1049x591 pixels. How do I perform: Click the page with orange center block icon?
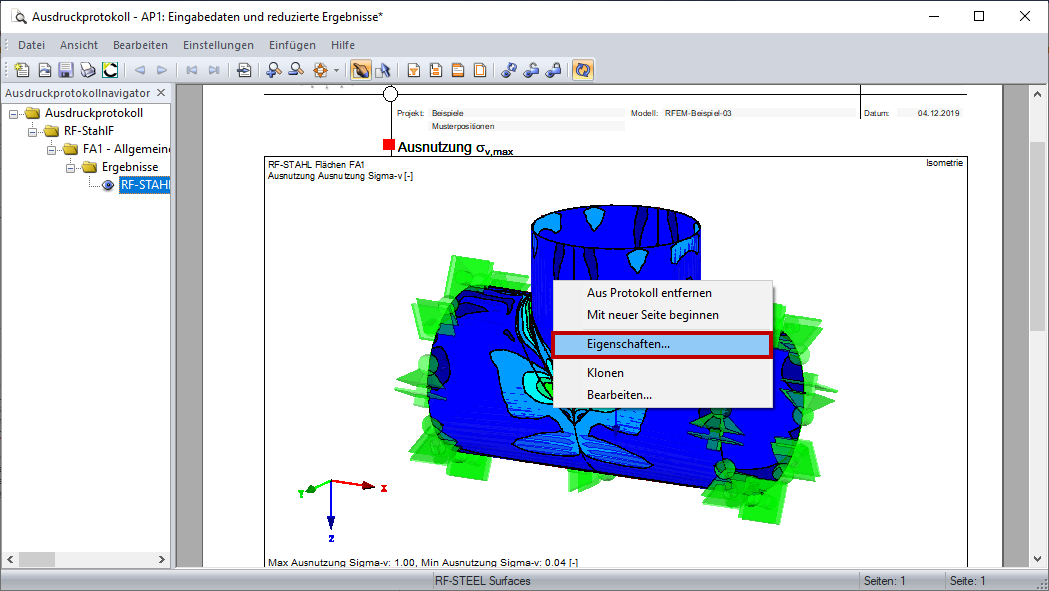[x=436, y=70]
